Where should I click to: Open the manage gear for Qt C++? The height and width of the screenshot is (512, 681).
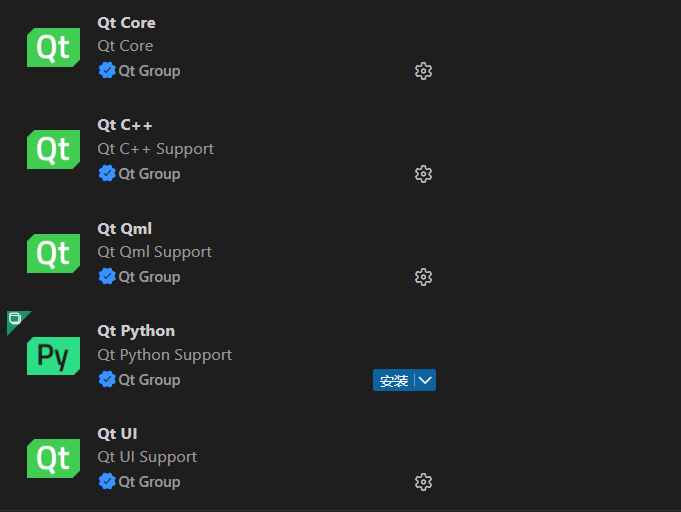(423, 174)
